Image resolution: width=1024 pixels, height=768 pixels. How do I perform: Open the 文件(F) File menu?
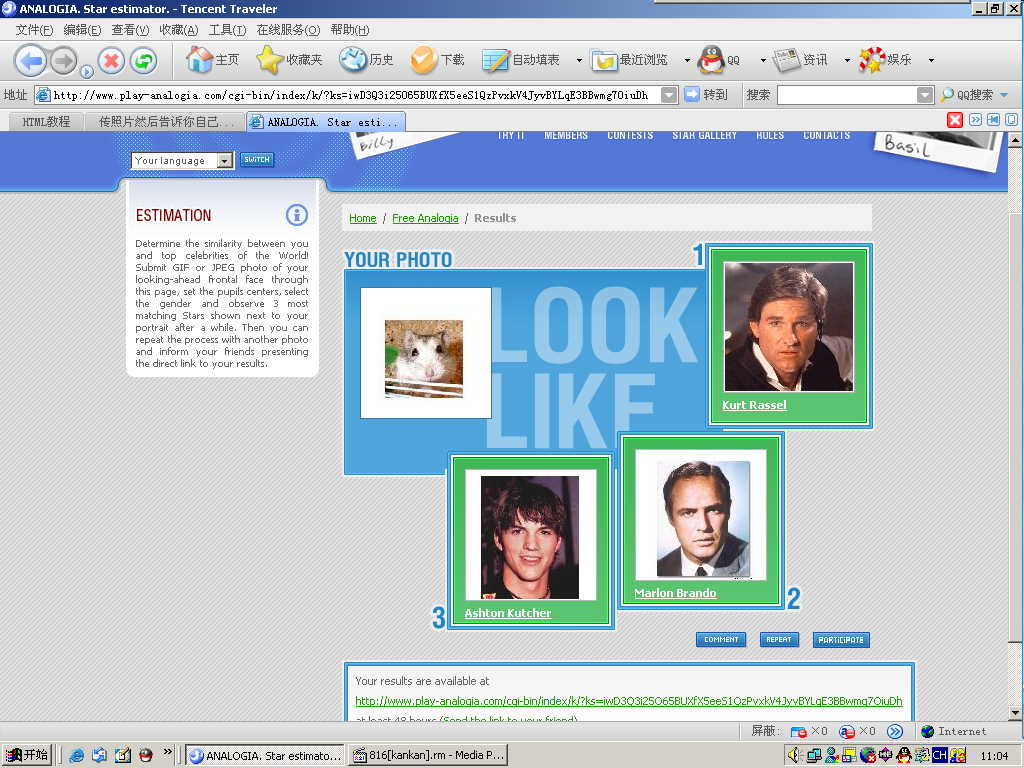point(34,30)
